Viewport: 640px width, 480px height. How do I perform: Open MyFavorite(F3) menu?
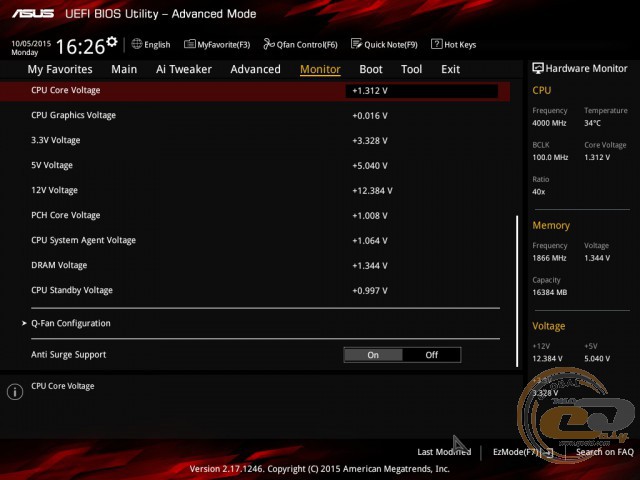(217, 44)
